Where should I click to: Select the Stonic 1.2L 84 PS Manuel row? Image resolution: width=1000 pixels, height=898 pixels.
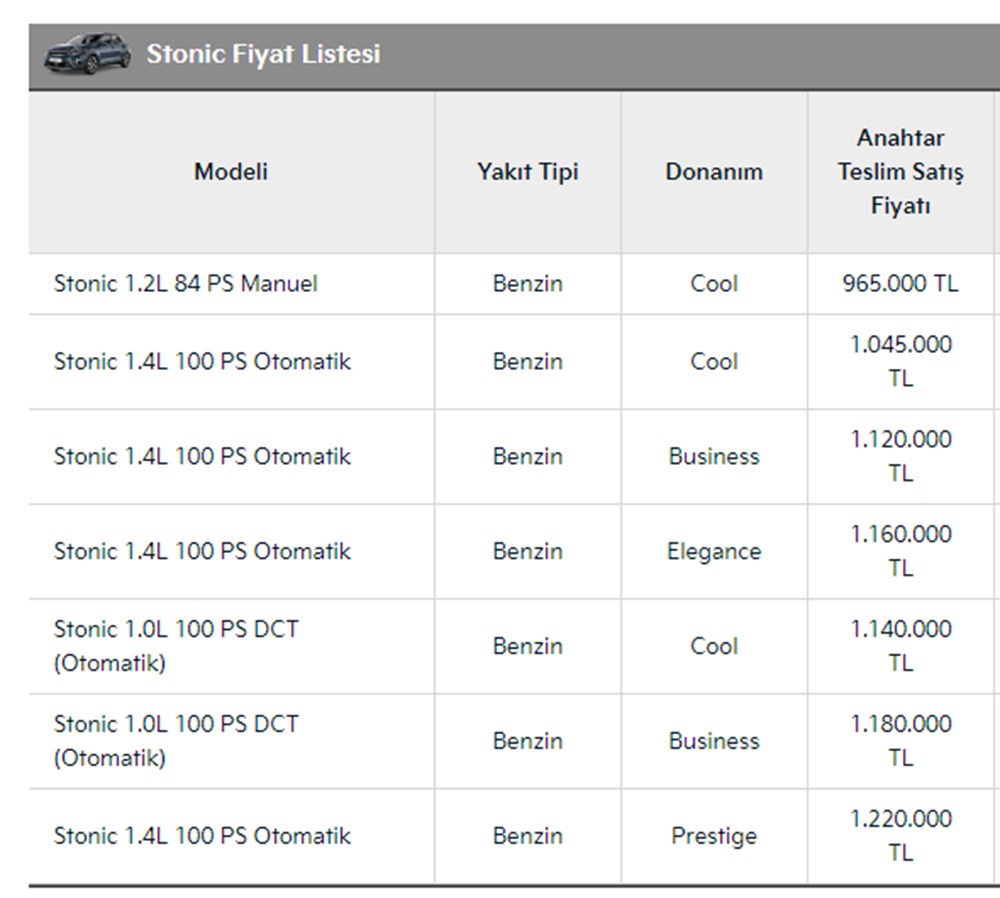pos(186,283)
